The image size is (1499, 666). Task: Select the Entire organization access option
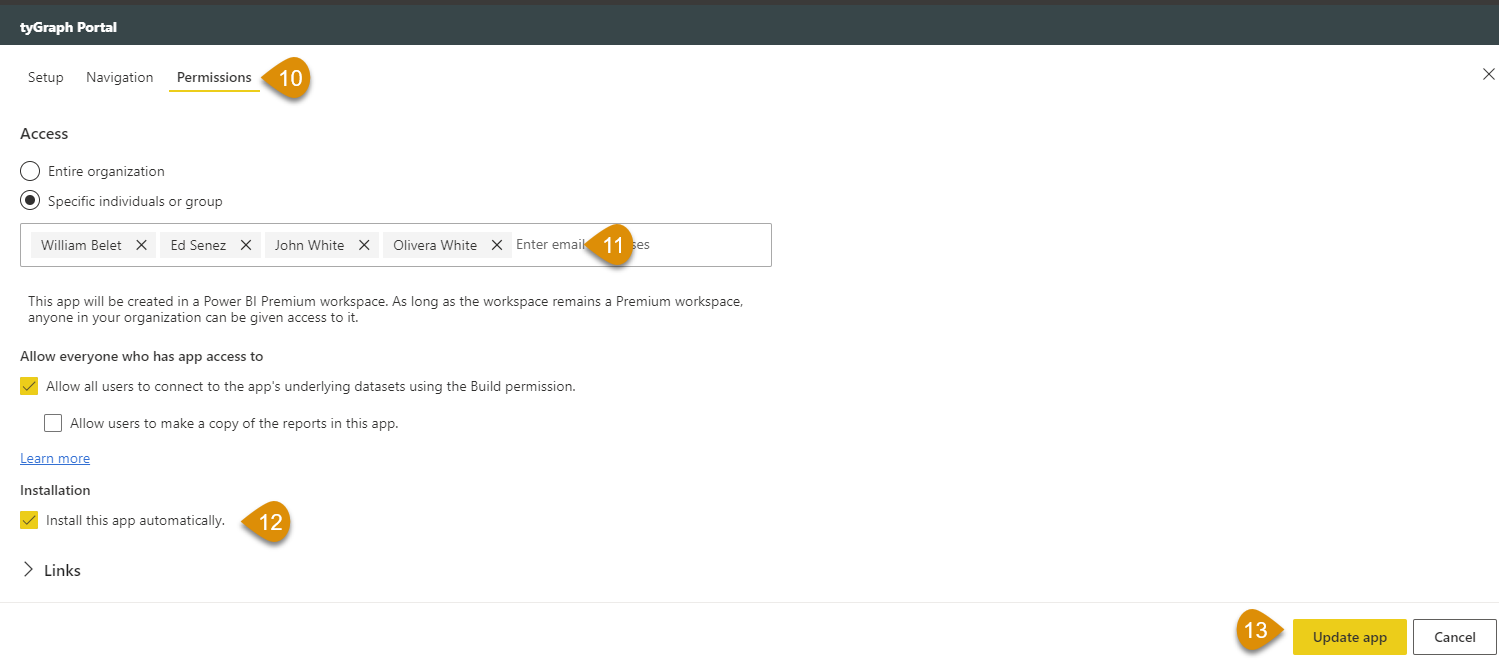pyautogui.click(x=30, y=171)
